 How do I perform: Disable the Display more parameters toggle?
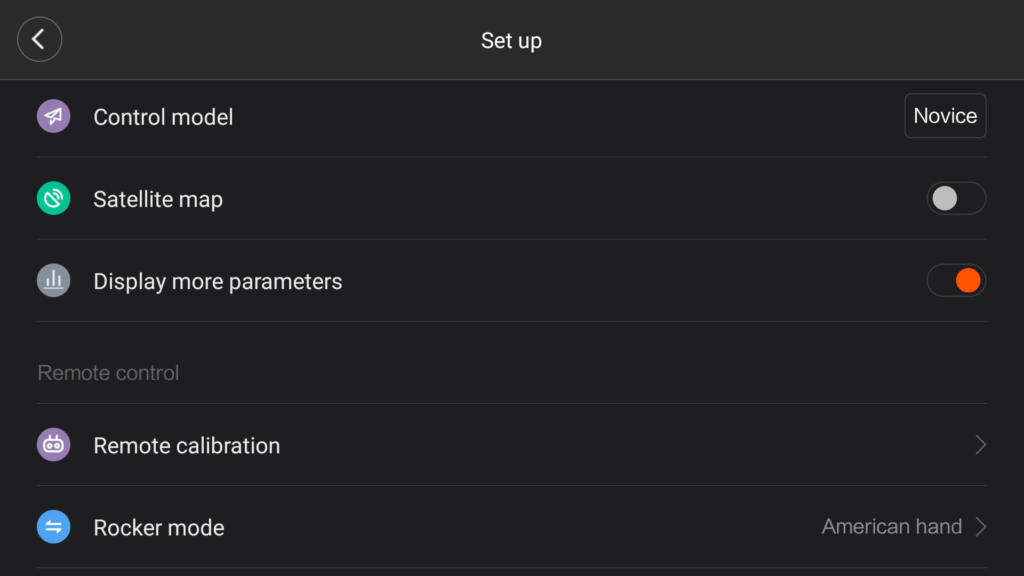pos(956,281)
